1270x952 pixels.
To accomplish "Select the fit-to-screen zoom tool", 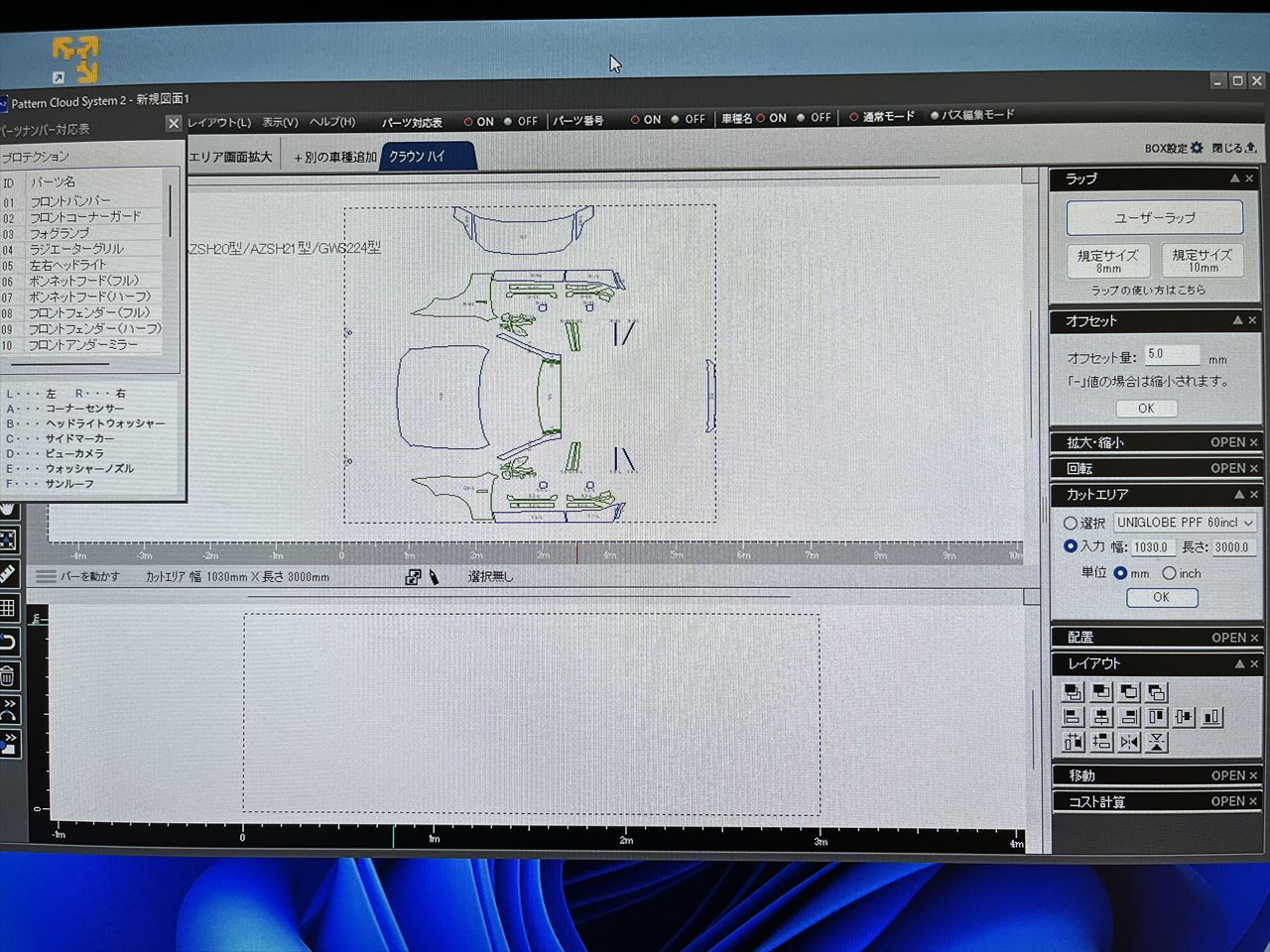I will click(x=8, y=539).
